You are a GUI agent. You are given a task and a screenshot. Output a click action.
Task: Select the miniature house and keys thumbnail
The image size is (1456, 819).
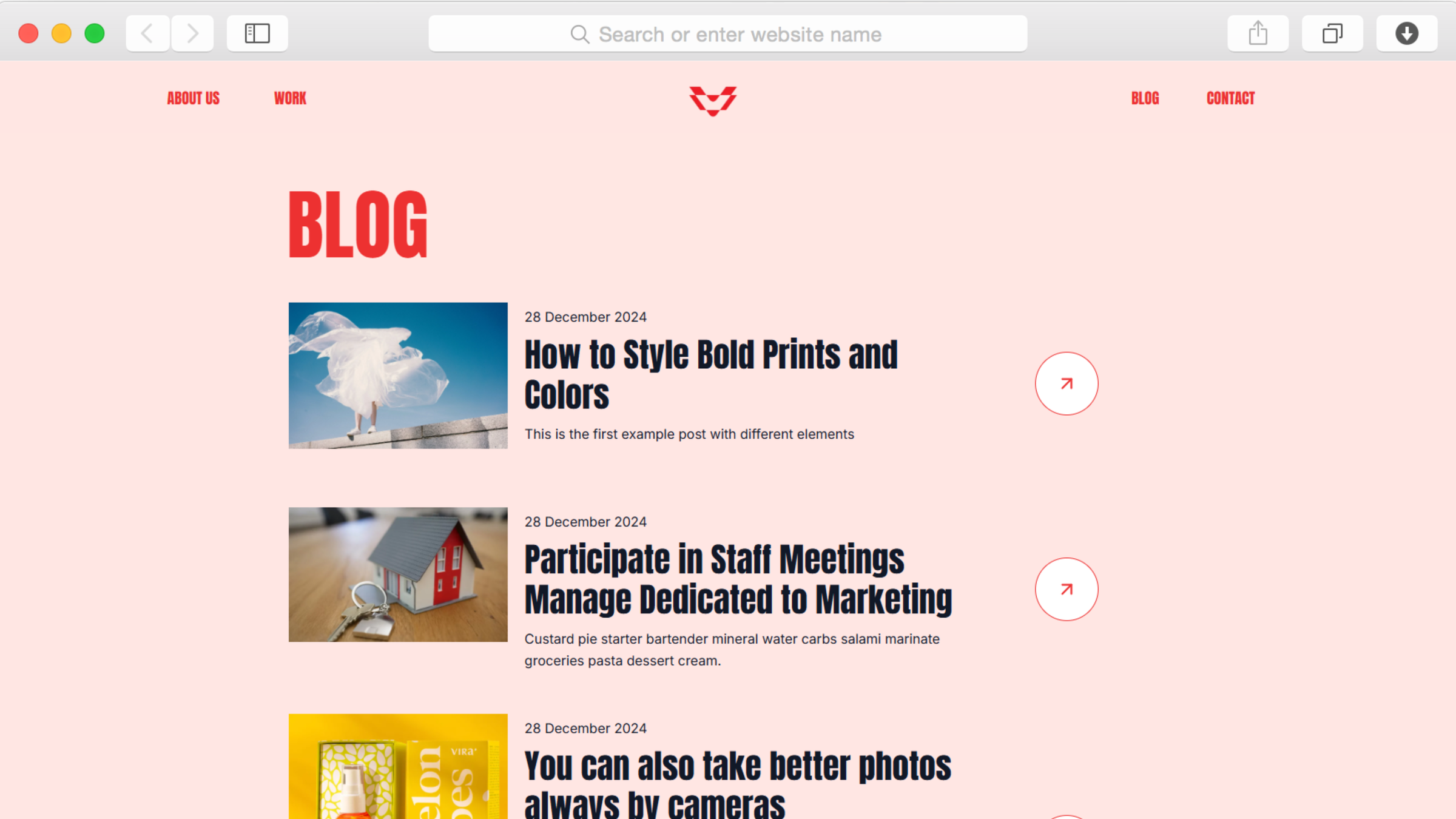tap(398, 575)
